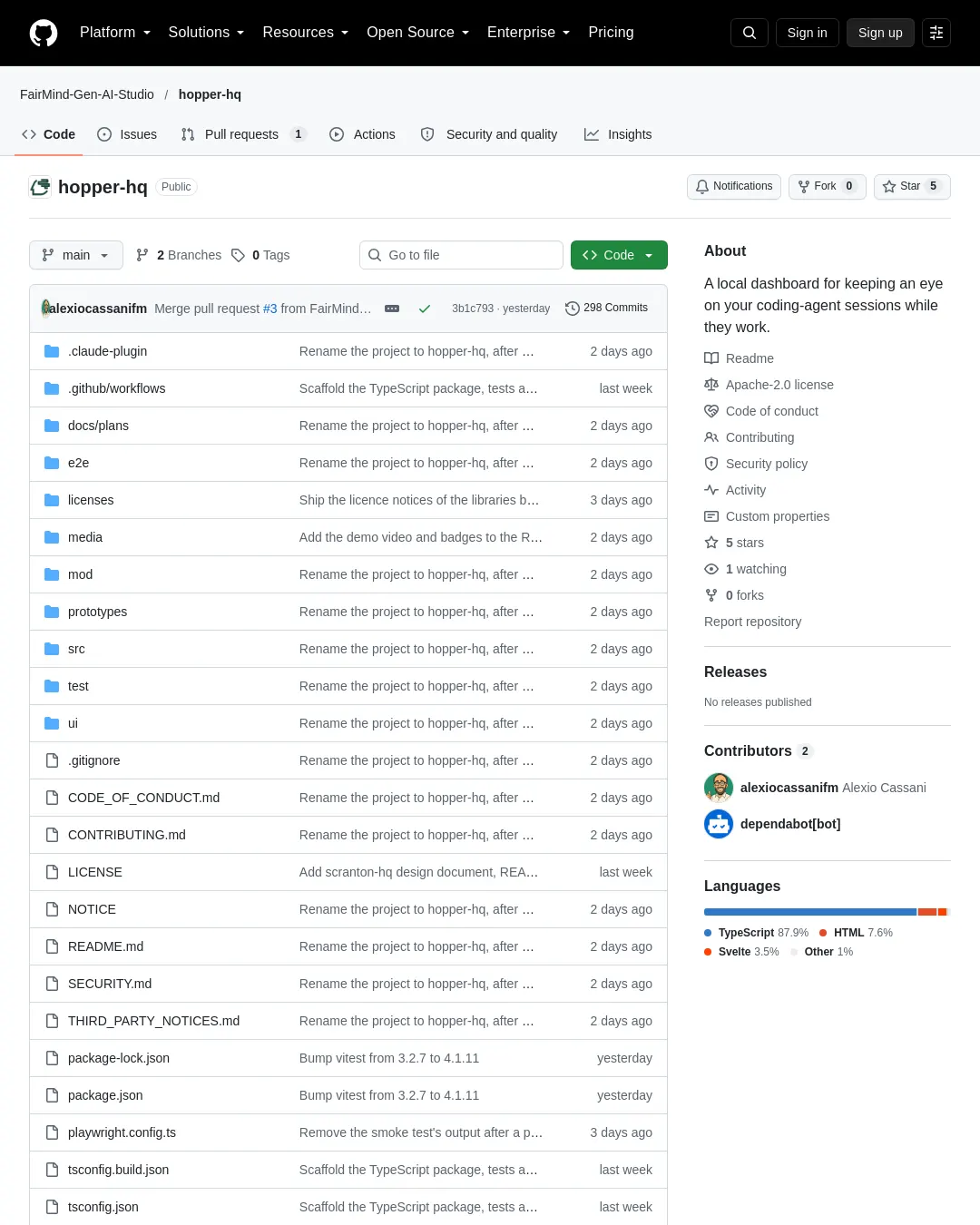Switch to the Issues tab
This screenshot has width=980, height=1225.
pos(127,134)
